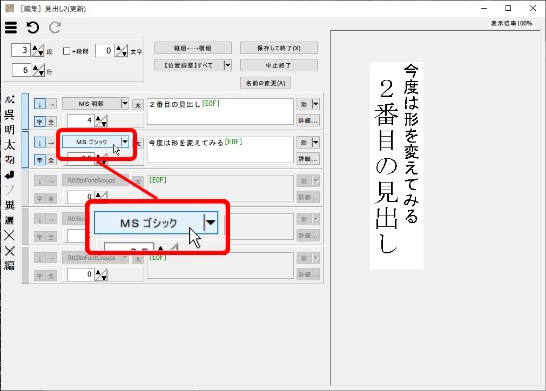Click the 表示倍率100% label

tap(512, 23)
